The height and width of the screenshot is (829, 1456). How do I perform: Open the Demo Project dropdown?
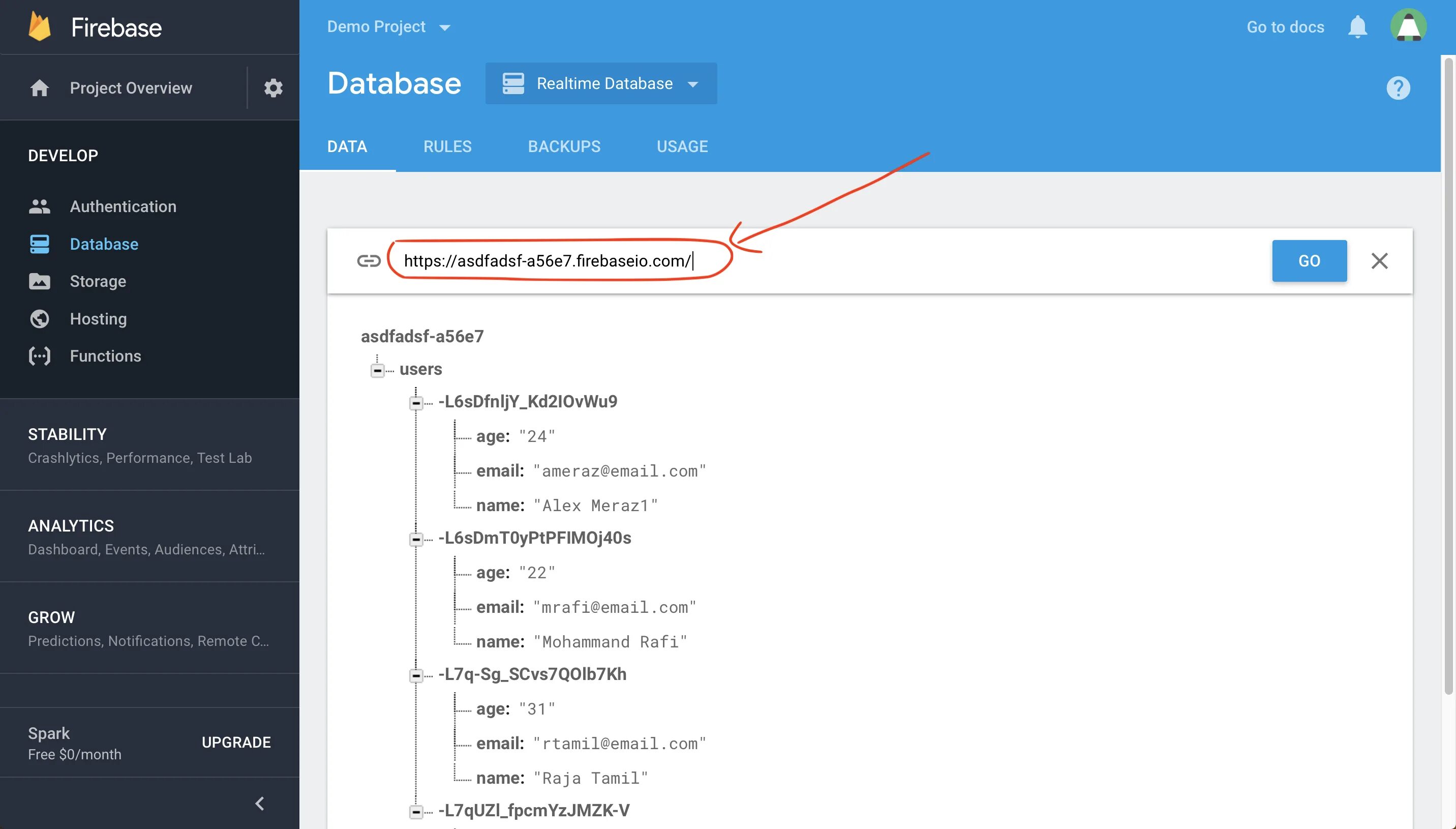(x=388, y=27)
